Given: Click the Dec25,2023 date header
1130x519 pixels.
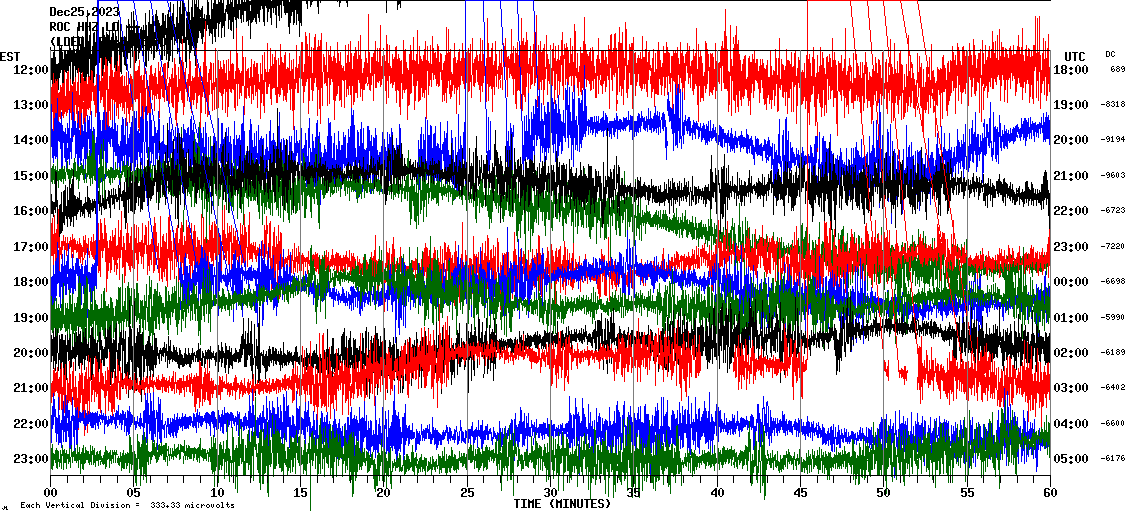Looking at the screenshot, I should pyautogui.click(x=84, y=13).
